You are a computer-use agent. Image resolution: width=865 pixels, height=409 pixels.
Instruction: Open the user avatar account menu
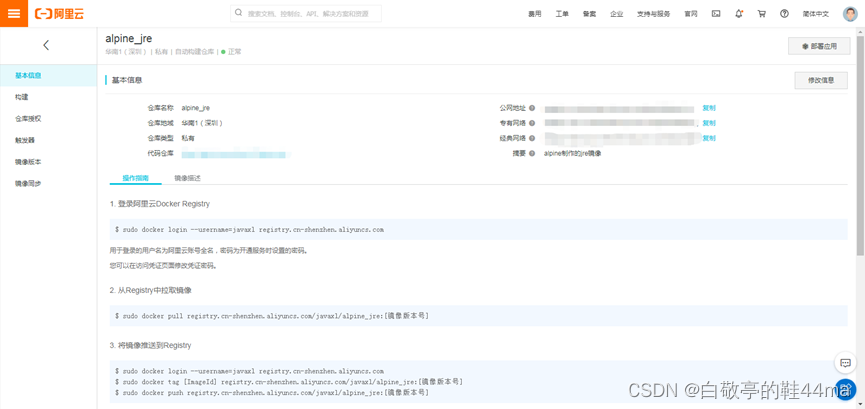(x=850, y=14)
